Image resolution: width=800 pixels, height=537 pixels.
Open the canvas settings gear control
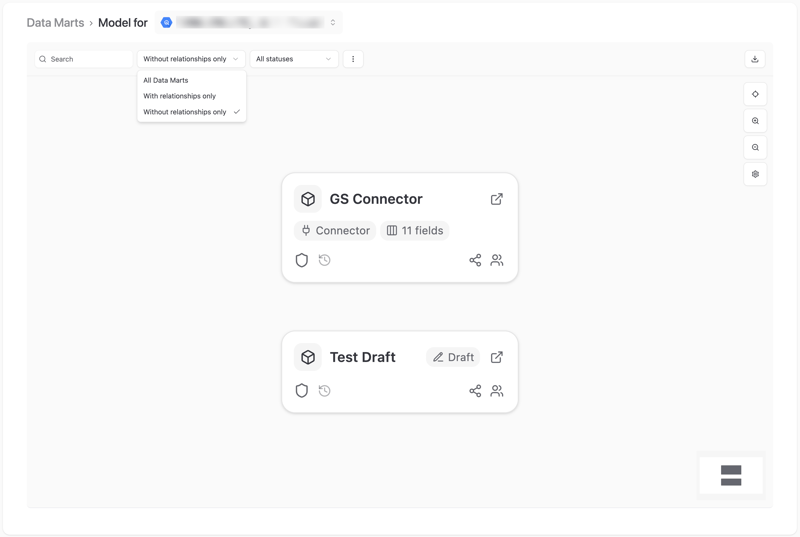(755, 174)
